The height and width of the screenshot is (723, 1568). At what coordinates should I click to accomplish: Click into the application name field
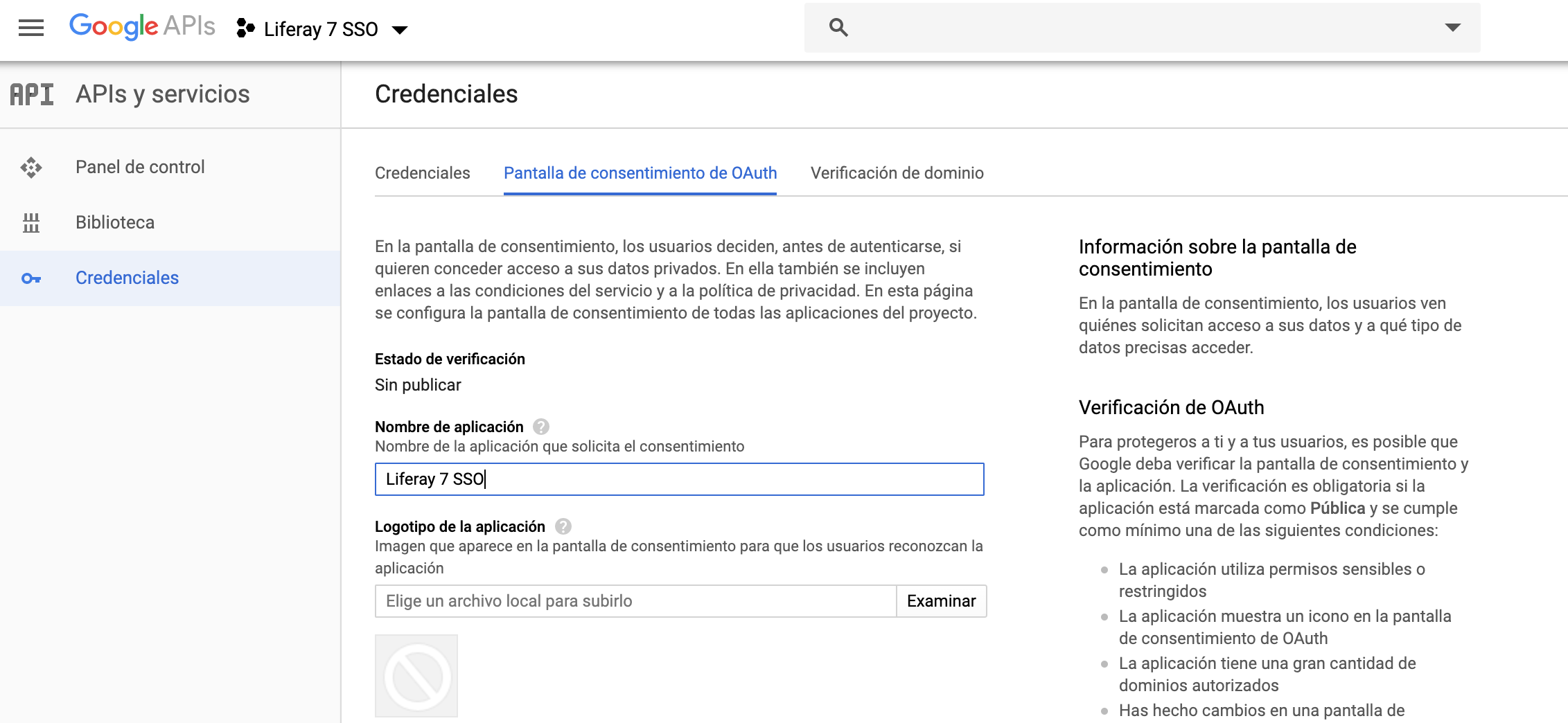(679, 479)
